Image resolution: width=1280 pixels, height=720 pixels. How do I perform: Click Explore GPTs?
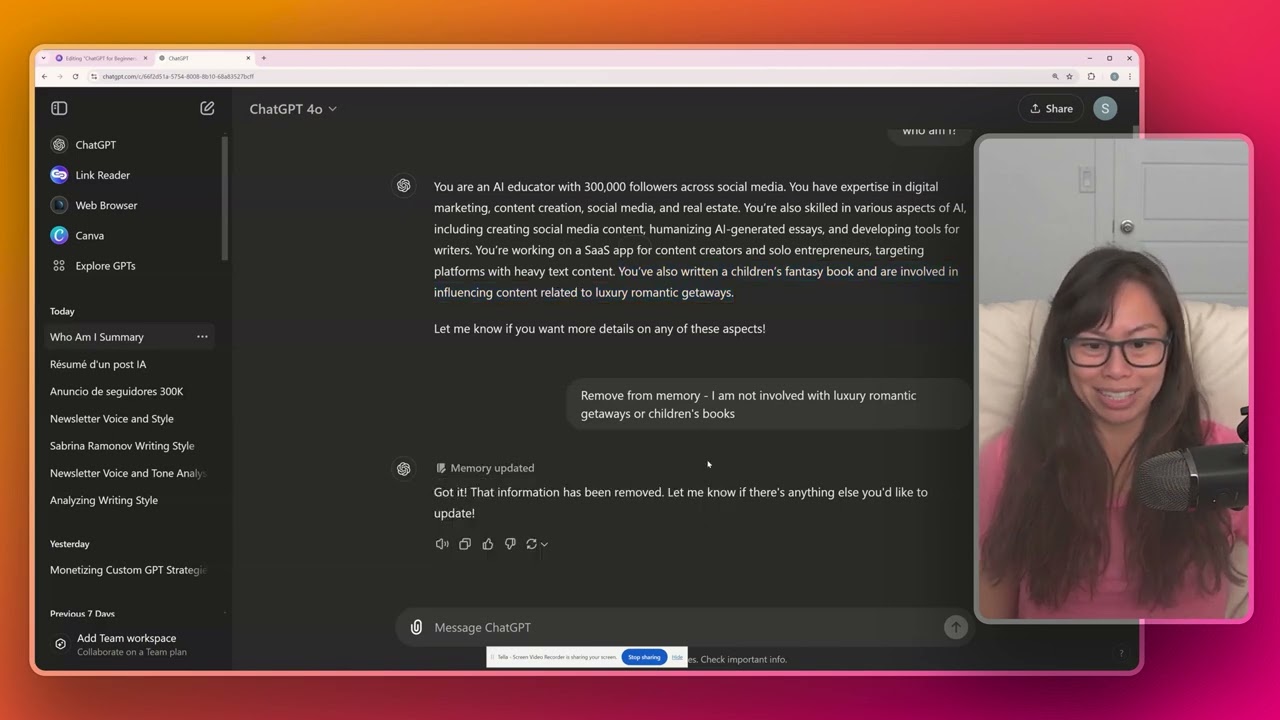(x=105, y=266)
